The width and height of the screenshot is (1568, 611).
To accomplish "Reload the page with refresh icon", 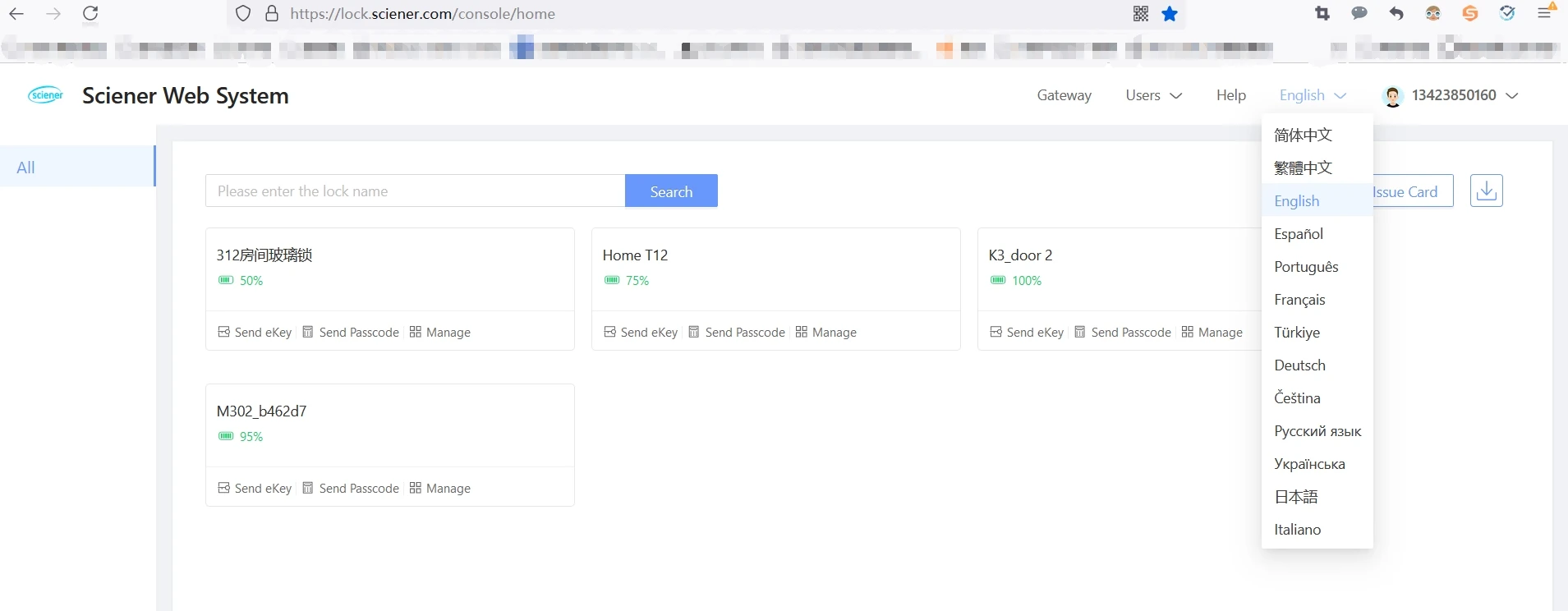I will pyautogui.click(x=90, y=13).
